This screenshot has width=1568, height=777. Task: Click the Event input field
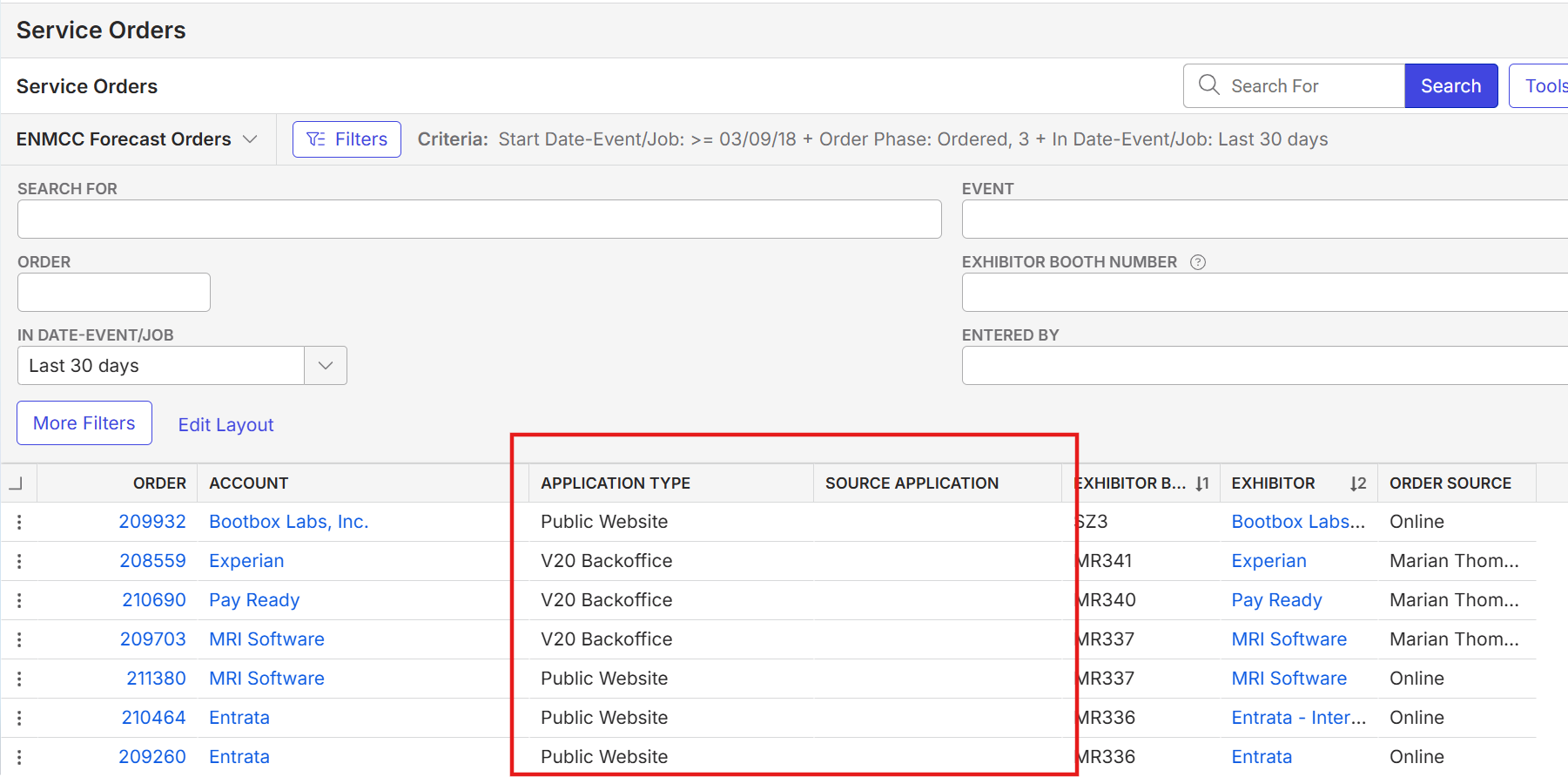[1264, 220]
